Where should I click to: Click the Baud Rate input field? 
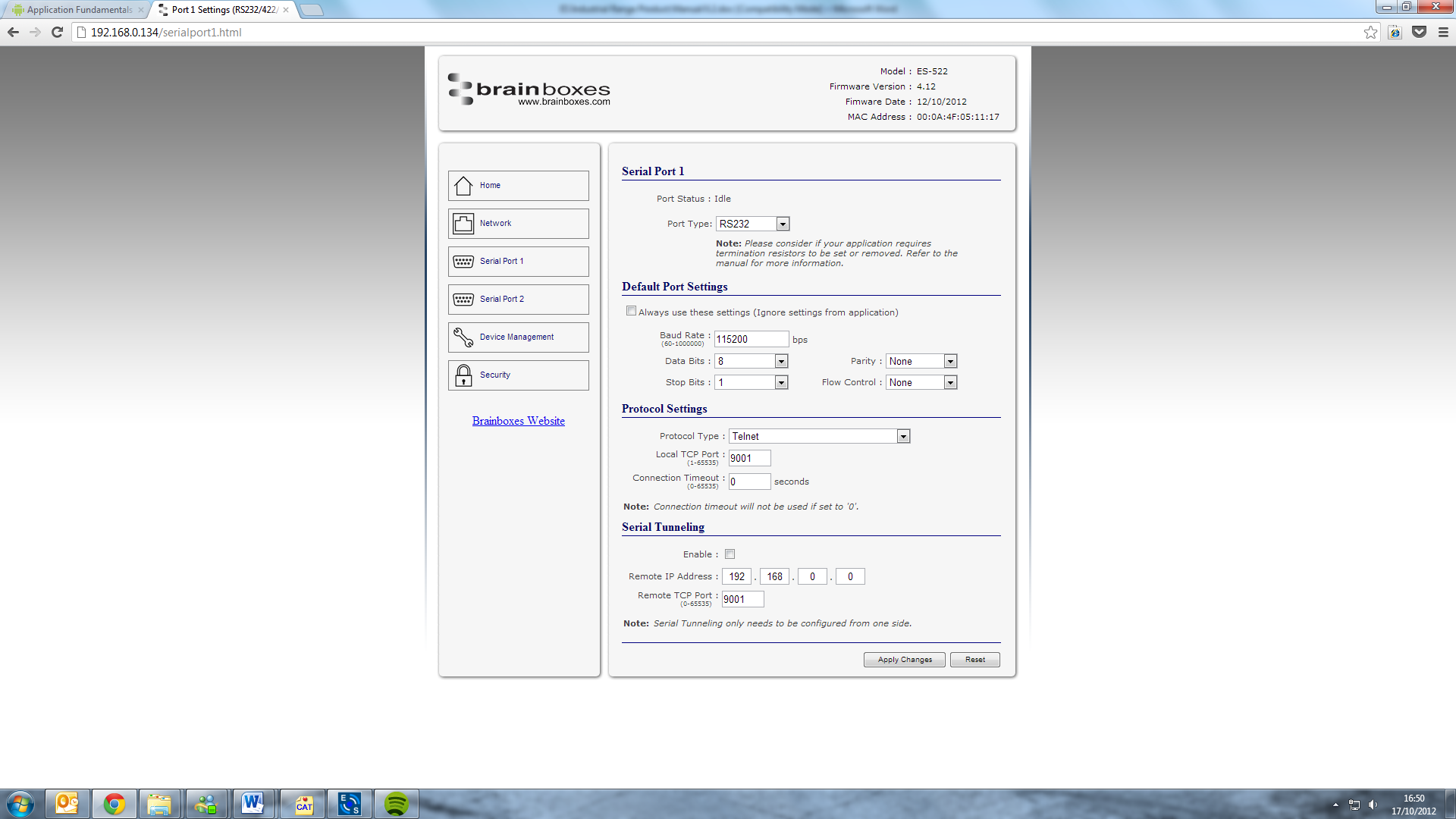click(x=751, y=338)
